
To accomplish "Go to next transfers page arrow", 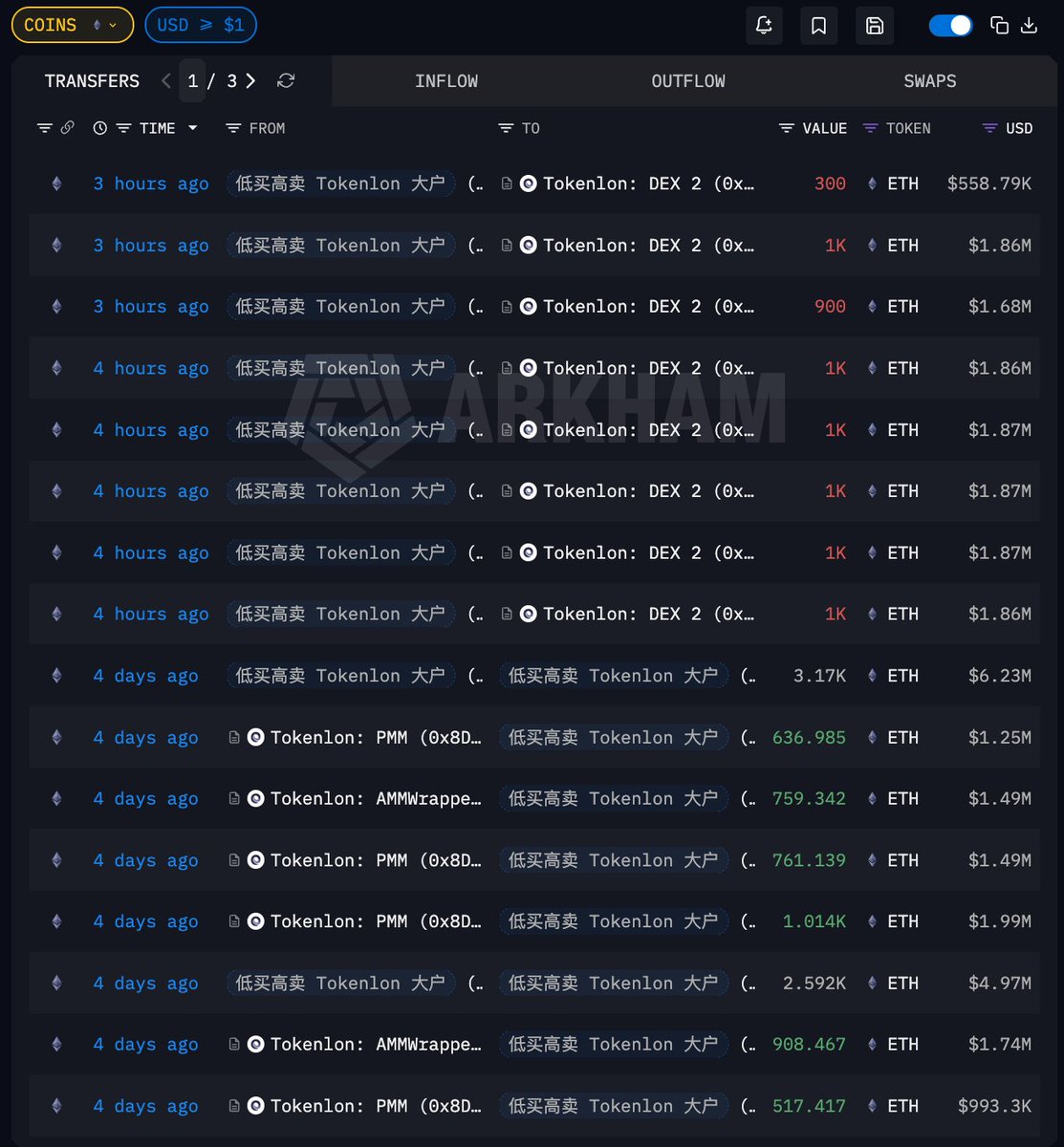I will pos(250,81).
